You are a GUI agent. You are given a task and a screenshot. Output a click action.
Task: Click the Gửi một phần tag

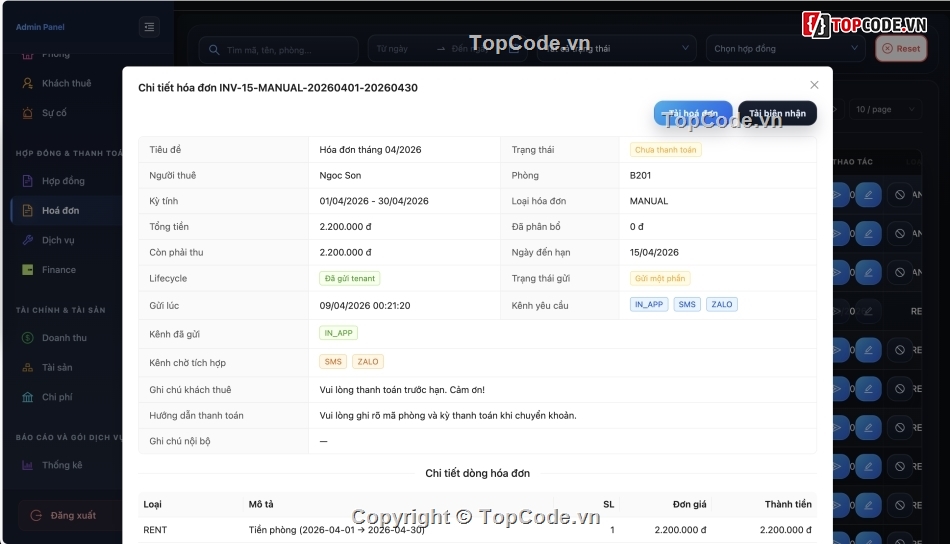coord(660,278)
